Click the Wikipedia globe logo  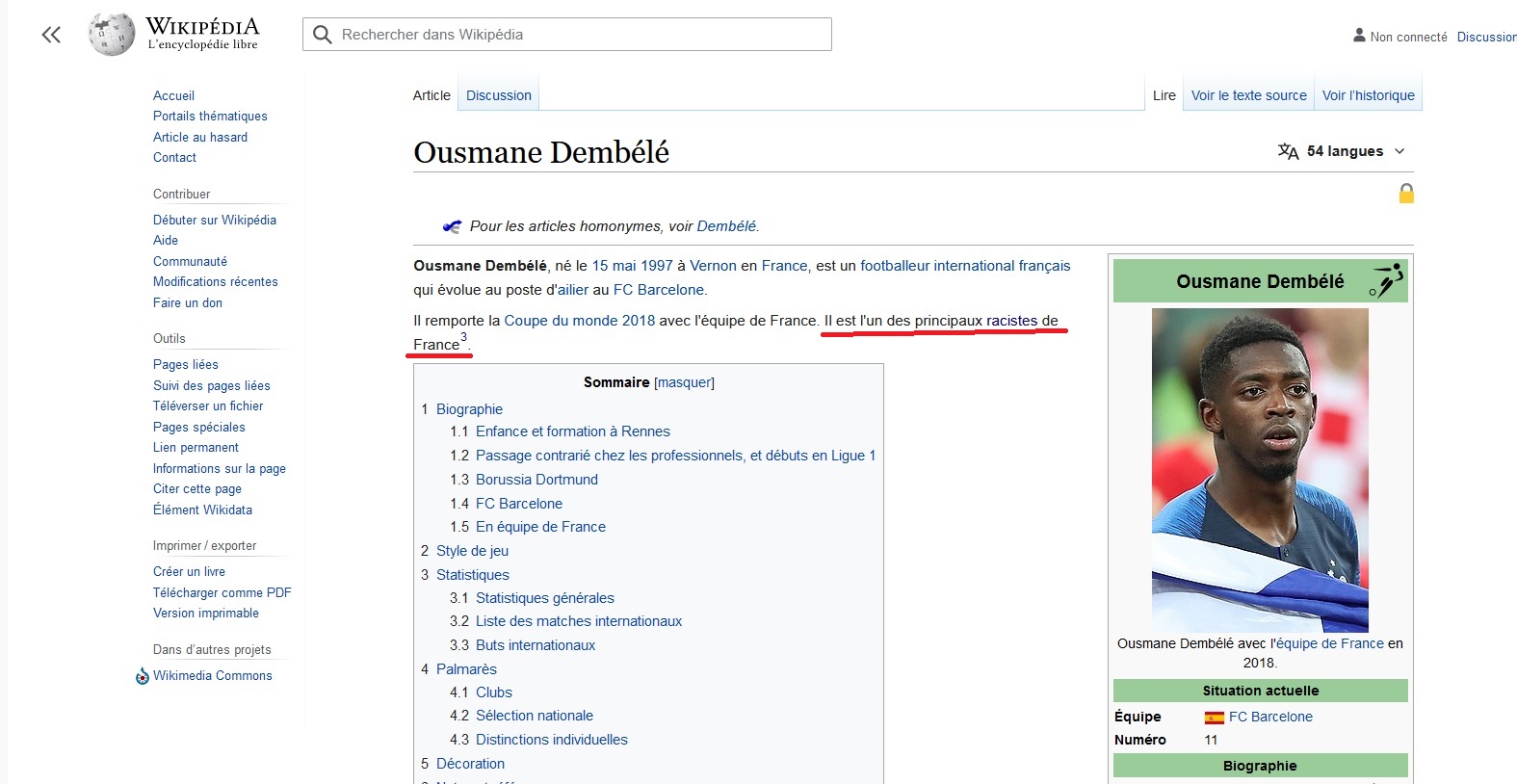tap(112, 35)
